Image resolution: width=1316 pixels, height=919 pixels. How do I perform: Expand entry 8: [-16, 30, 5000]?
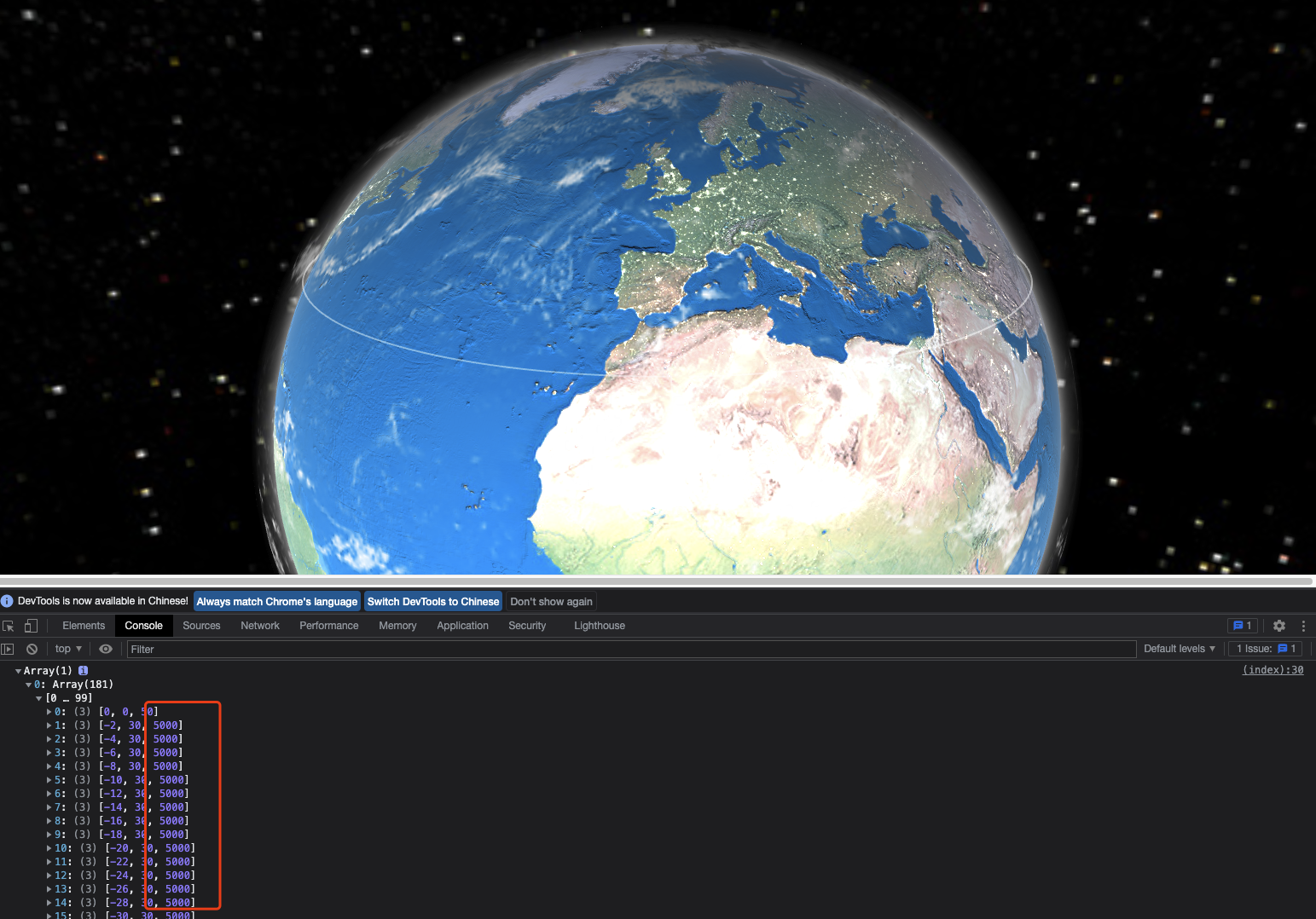(x=49, y=821)
